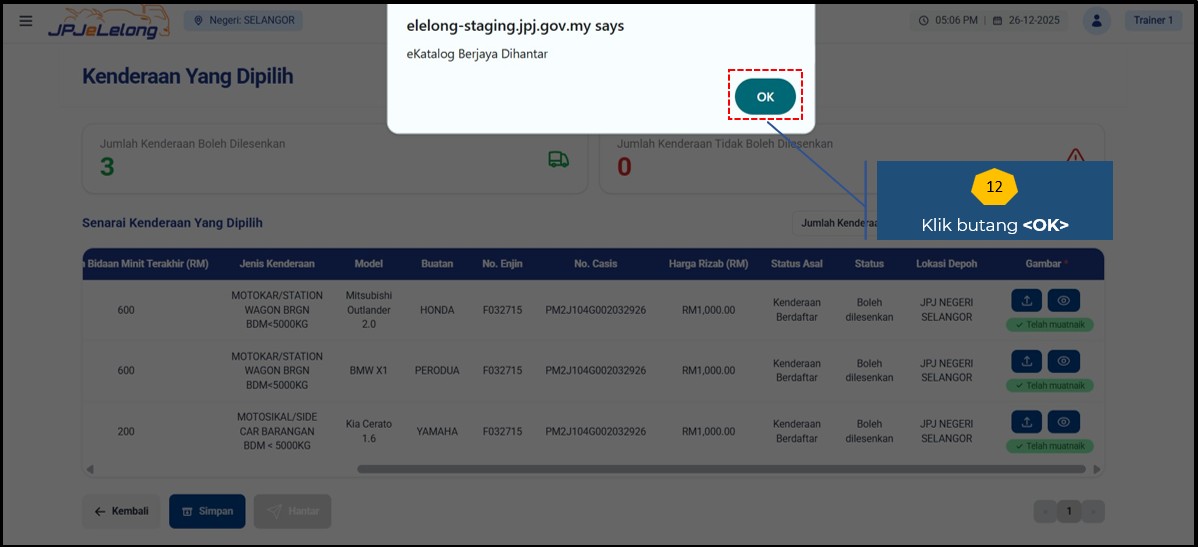Image resolution: width=1198 pixels, height=547 pixels.
Task: Open the hamburger menu
Action: (26, 21)
